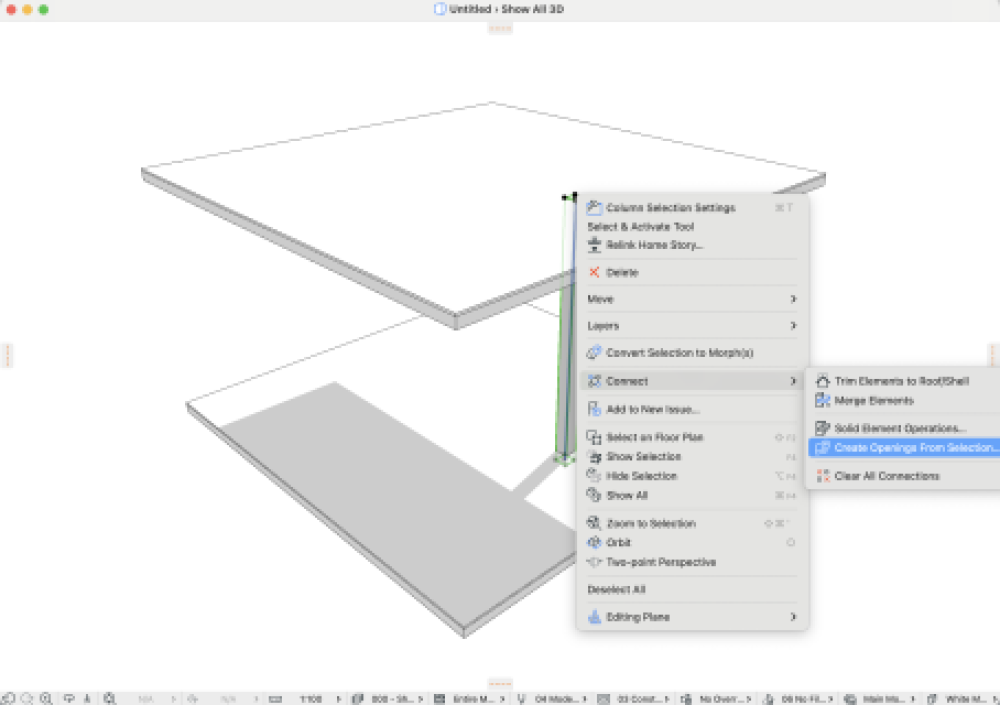Click the Clear All Connections icon

823,477
